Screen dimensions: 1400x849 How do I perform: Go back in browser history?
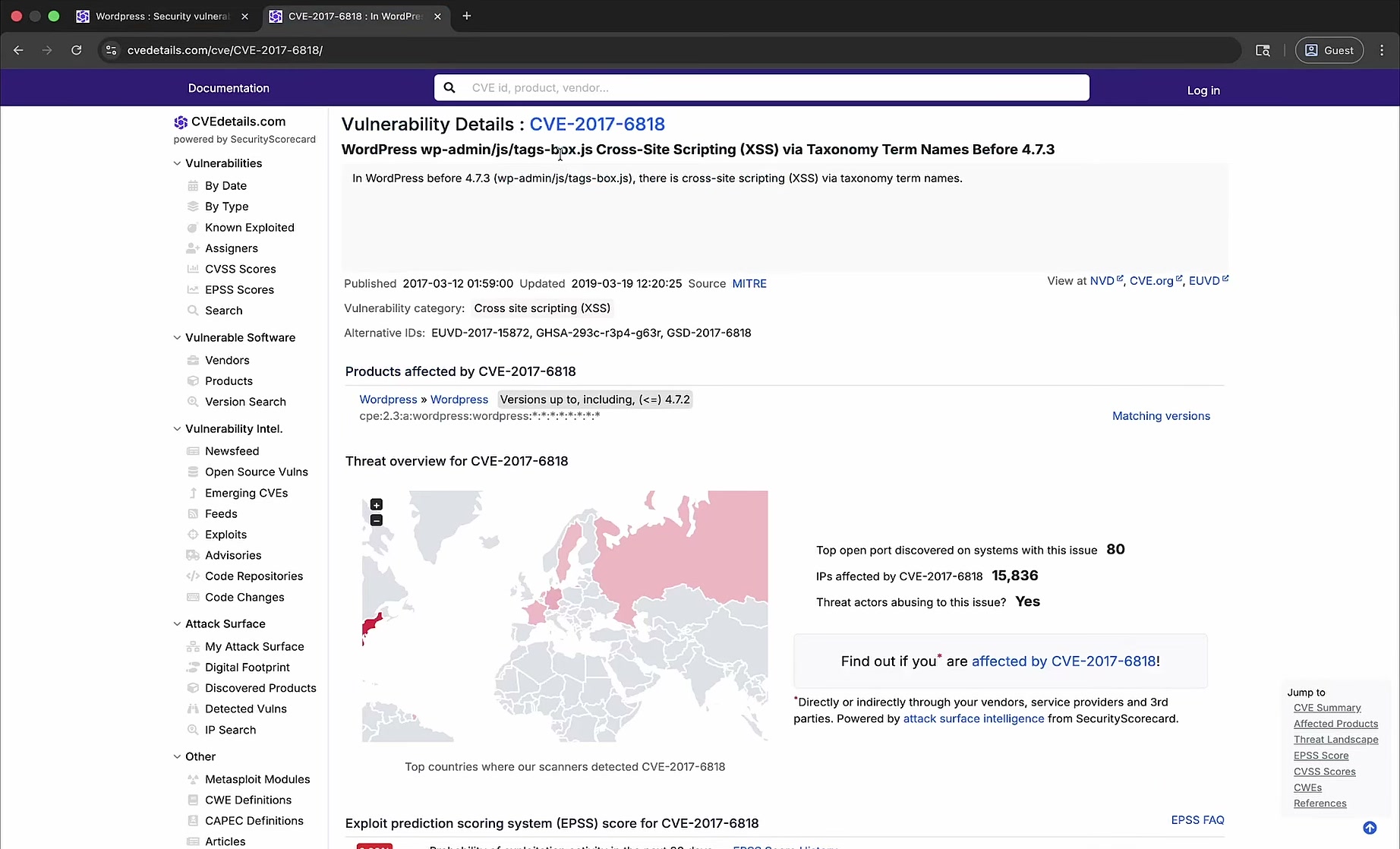pyautogui.click(x=18, y=50)
